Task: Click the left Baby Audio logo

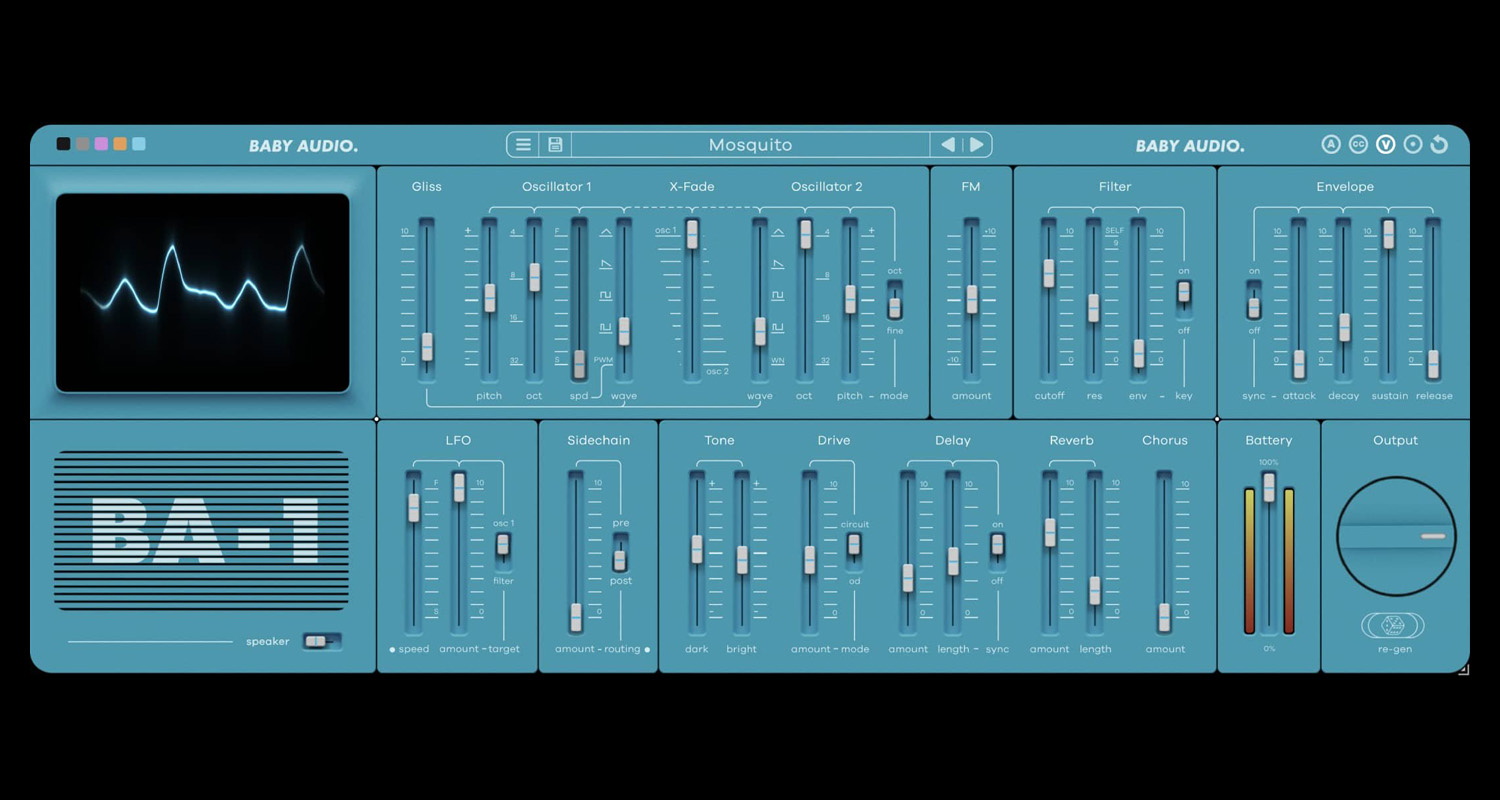Action: point(303,146)
